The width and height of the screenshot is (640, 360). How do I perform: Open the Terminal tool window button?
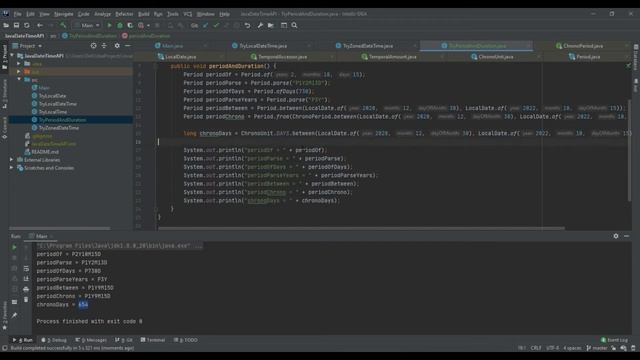point(153,340)
